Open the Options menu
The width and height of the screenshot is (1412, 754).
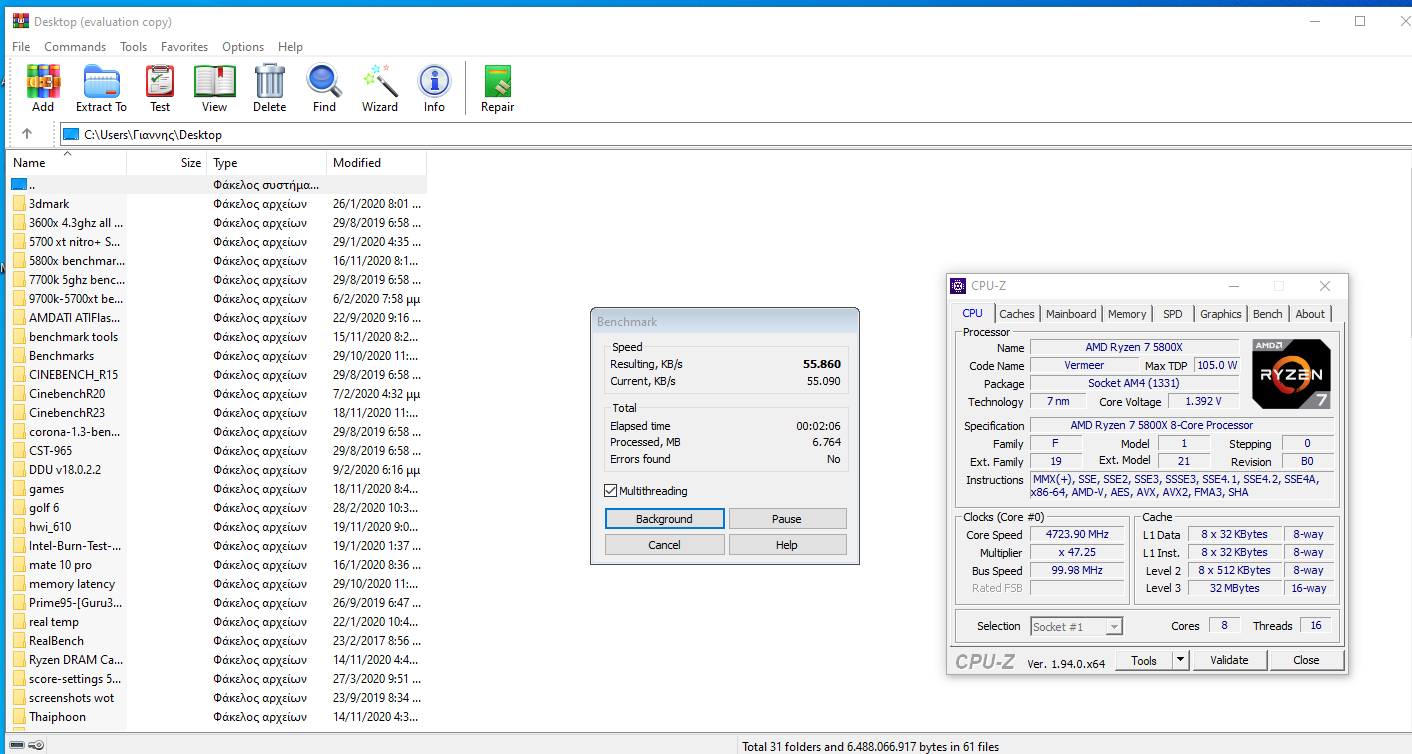tap(243, 47)
